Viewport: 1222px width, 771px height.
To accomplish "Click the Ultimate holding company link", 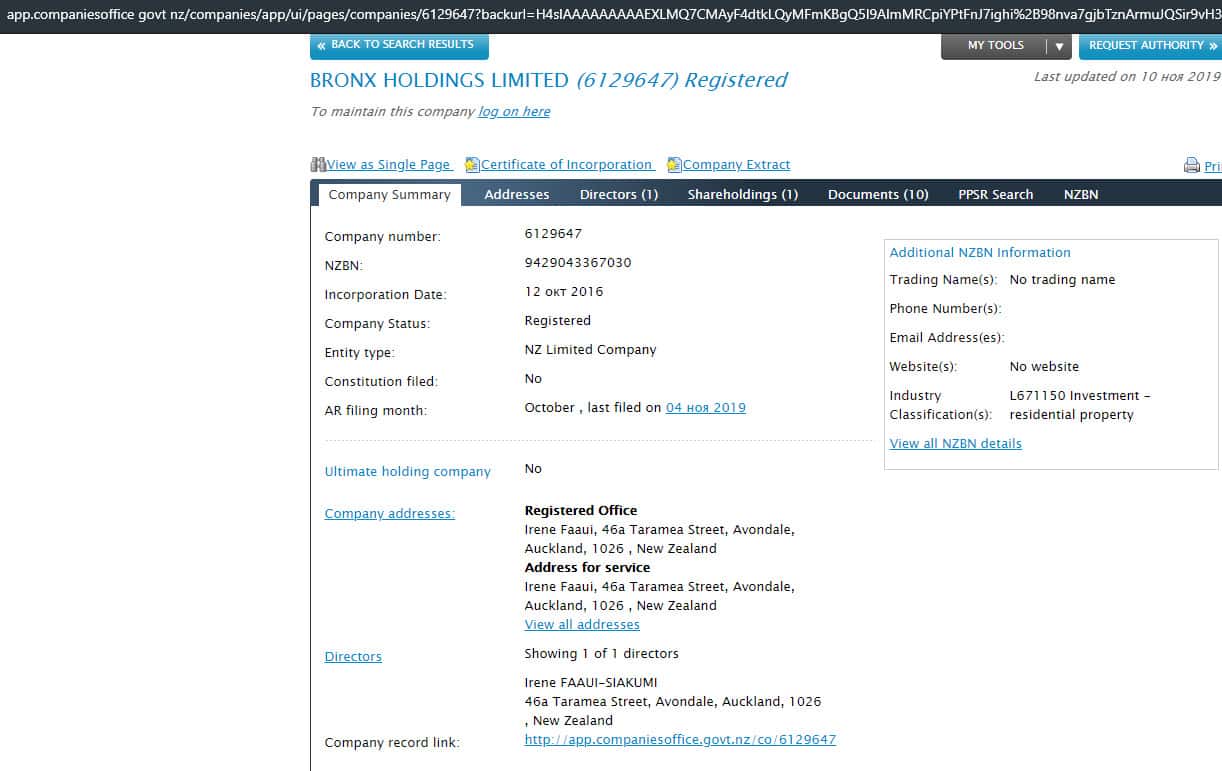I will click(x=408, y=471).
